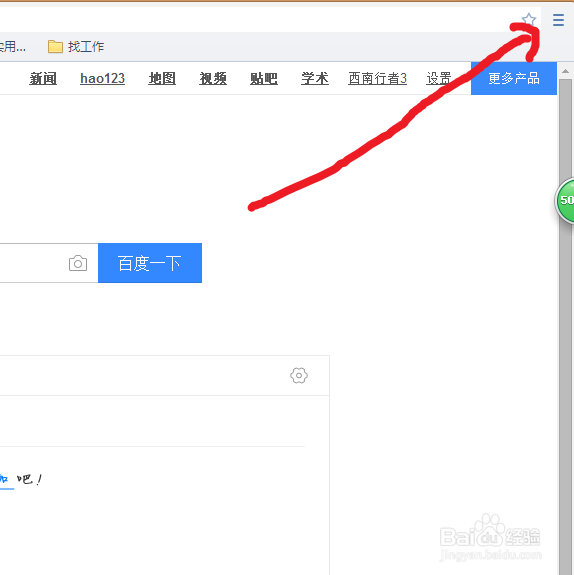The width and height of the screenshot is (574, 575).
Task: Open the 找工作 bookmarks folder
Action: (76, 47)
